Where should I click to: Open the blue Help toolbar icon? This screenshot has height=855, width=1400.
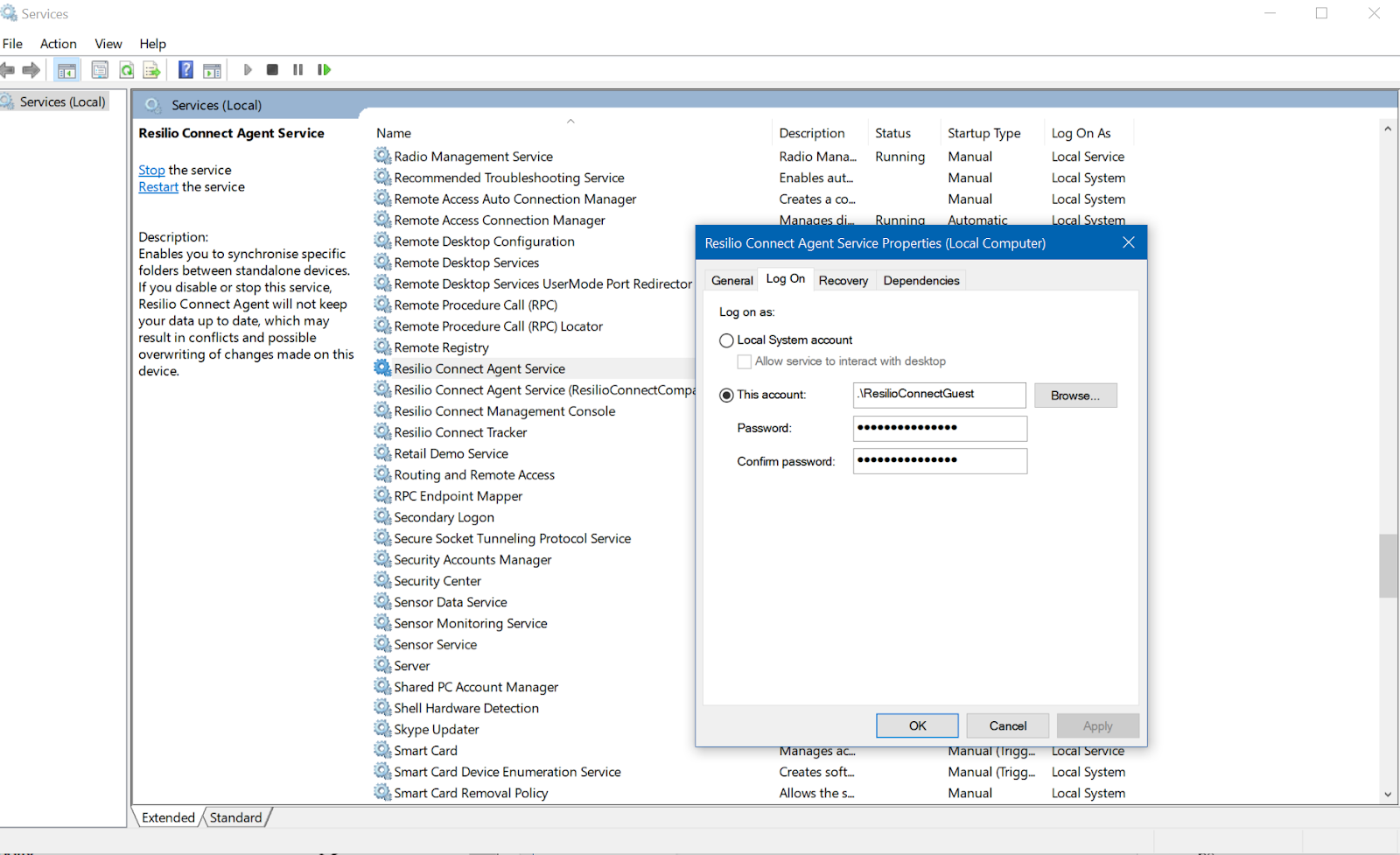point(185,70)
